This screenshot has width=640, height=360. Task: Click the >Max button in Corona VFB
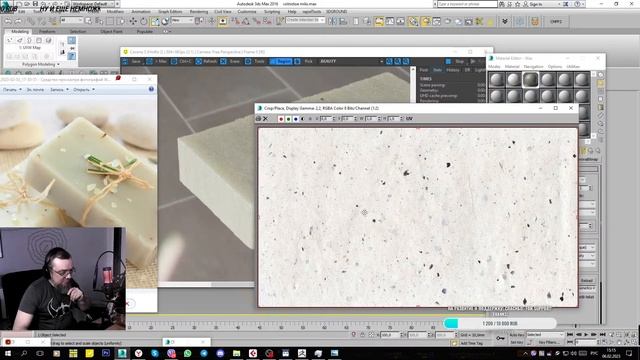158,61
